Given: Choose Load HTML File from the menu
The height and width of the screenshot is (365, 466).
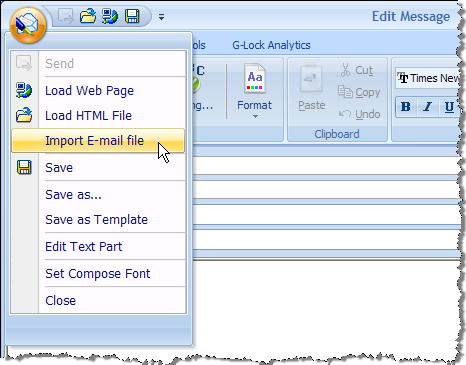Looking at the screenshot, I should click(98, 115).
